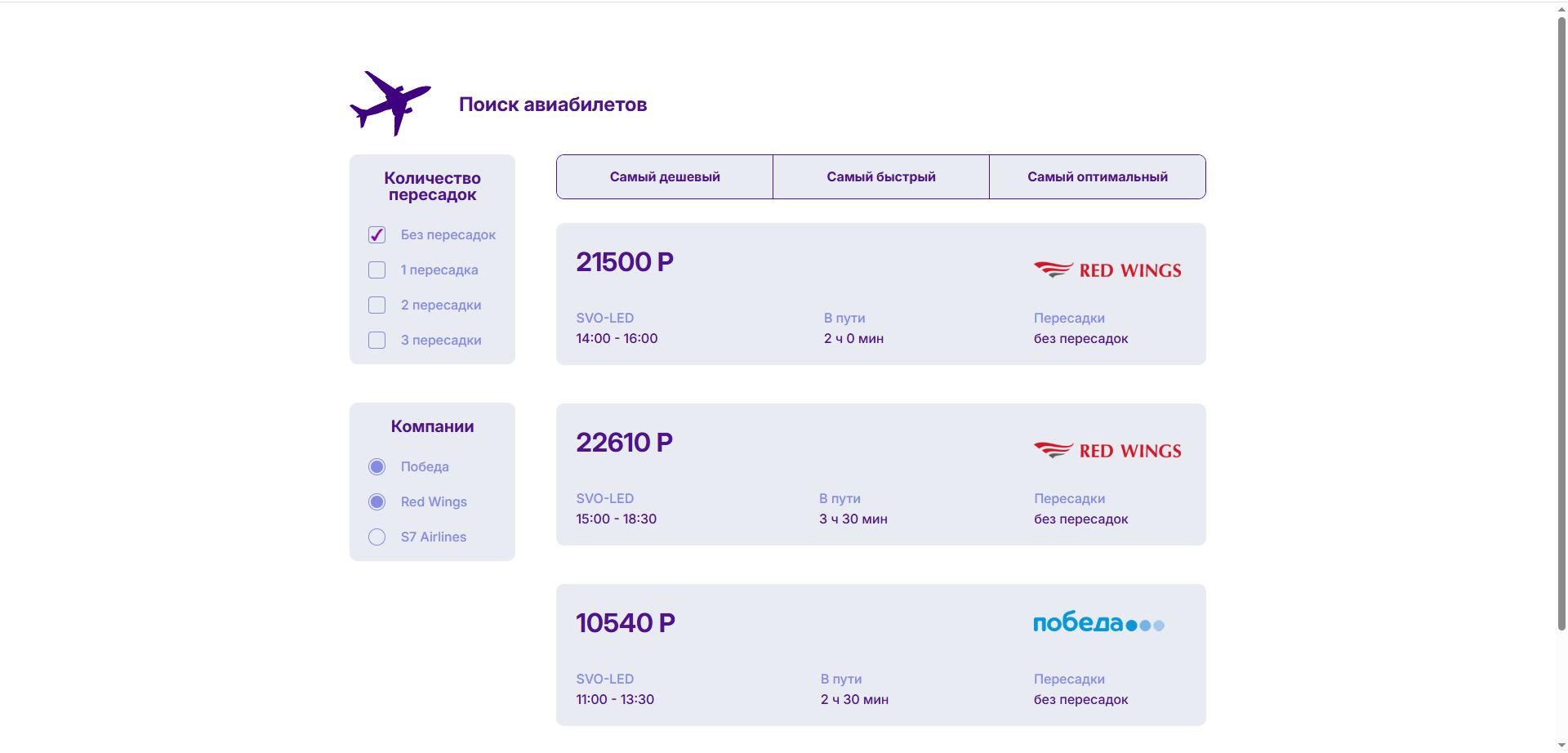Choose the 'Самый оптимальный' tab
Screen dimensions: 1568x753
(1097, 177)
